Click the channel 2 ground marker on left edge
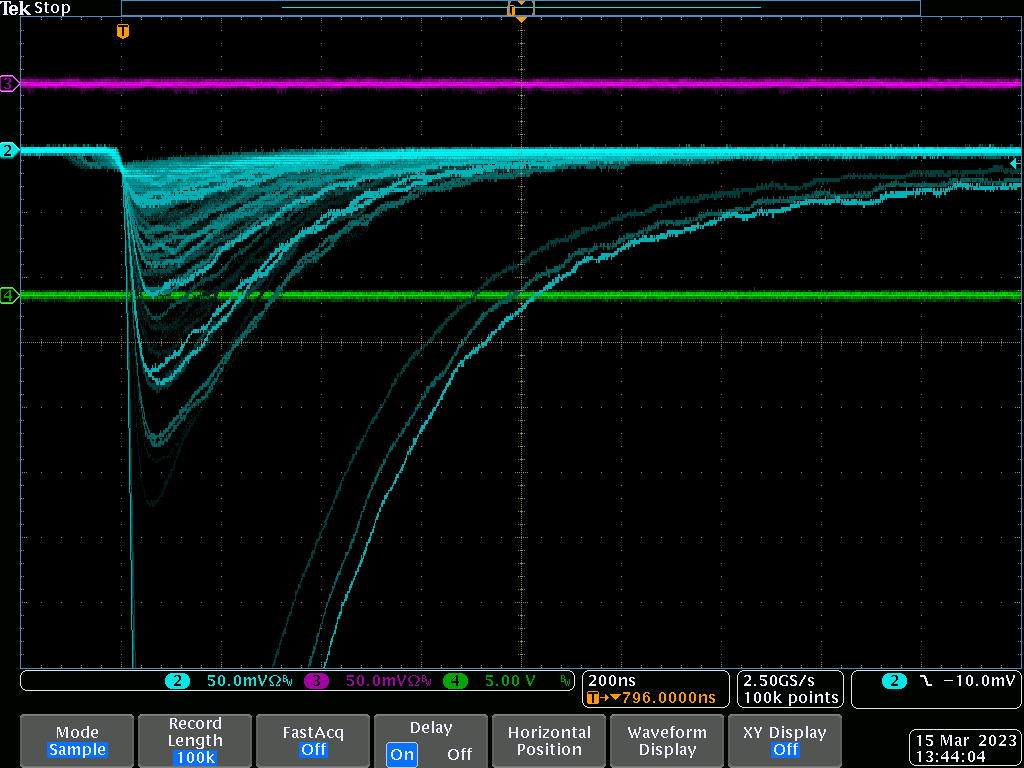Screen dimensions: 1024x768 pyautogui.click(x=9, y=150)
